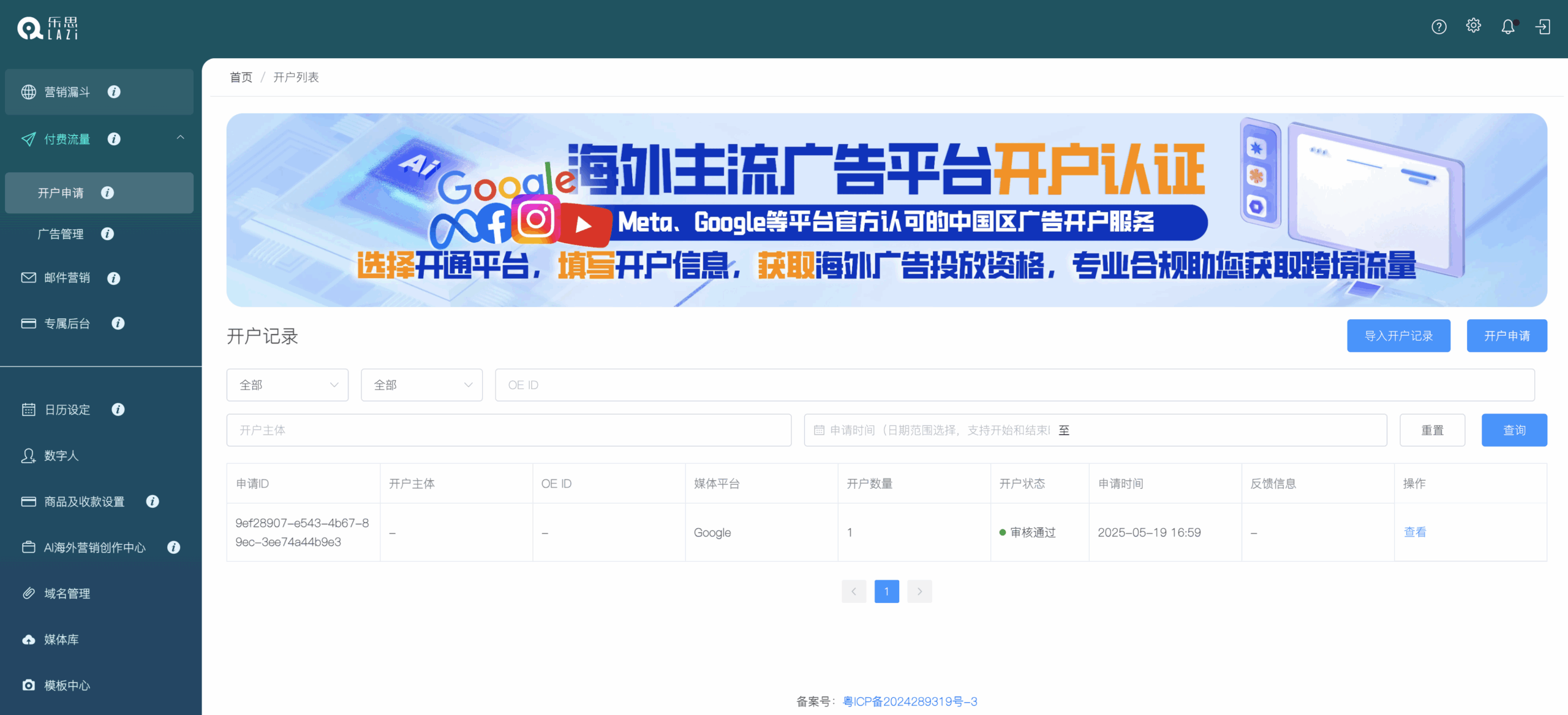Open the 粤ICP备2024289319号-3 link
The width and height of the screenshot is (1568, 715).
tap(910, 702)
